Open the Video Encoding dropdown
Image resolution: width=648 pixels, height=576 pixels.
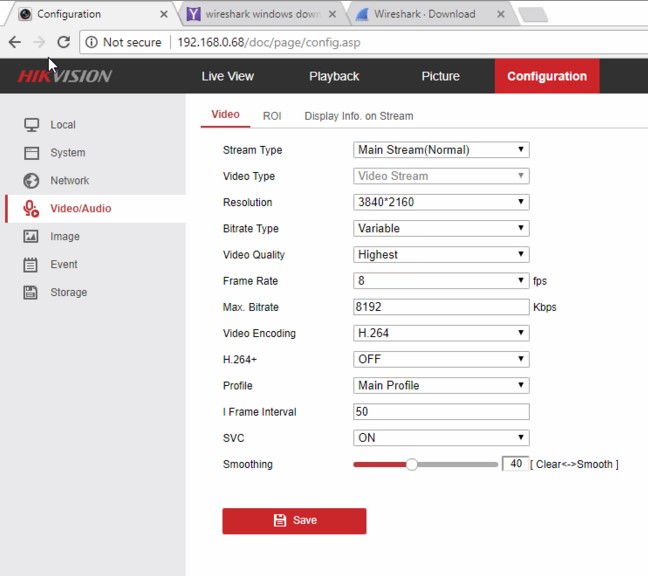pyautogui.click(x=441, y=333)
